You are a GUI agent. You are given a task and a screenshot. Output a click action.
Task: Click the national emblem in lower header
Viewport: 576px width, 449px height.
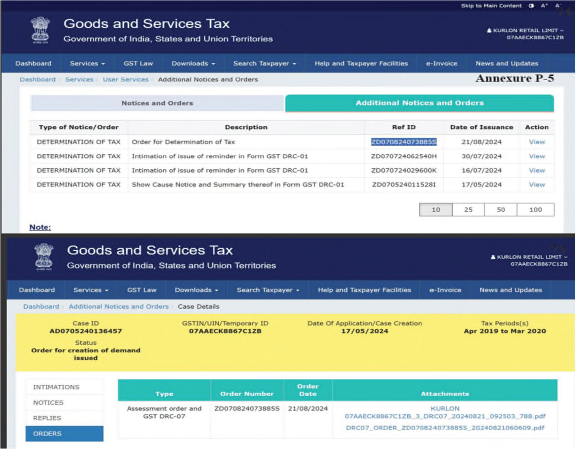44,257
